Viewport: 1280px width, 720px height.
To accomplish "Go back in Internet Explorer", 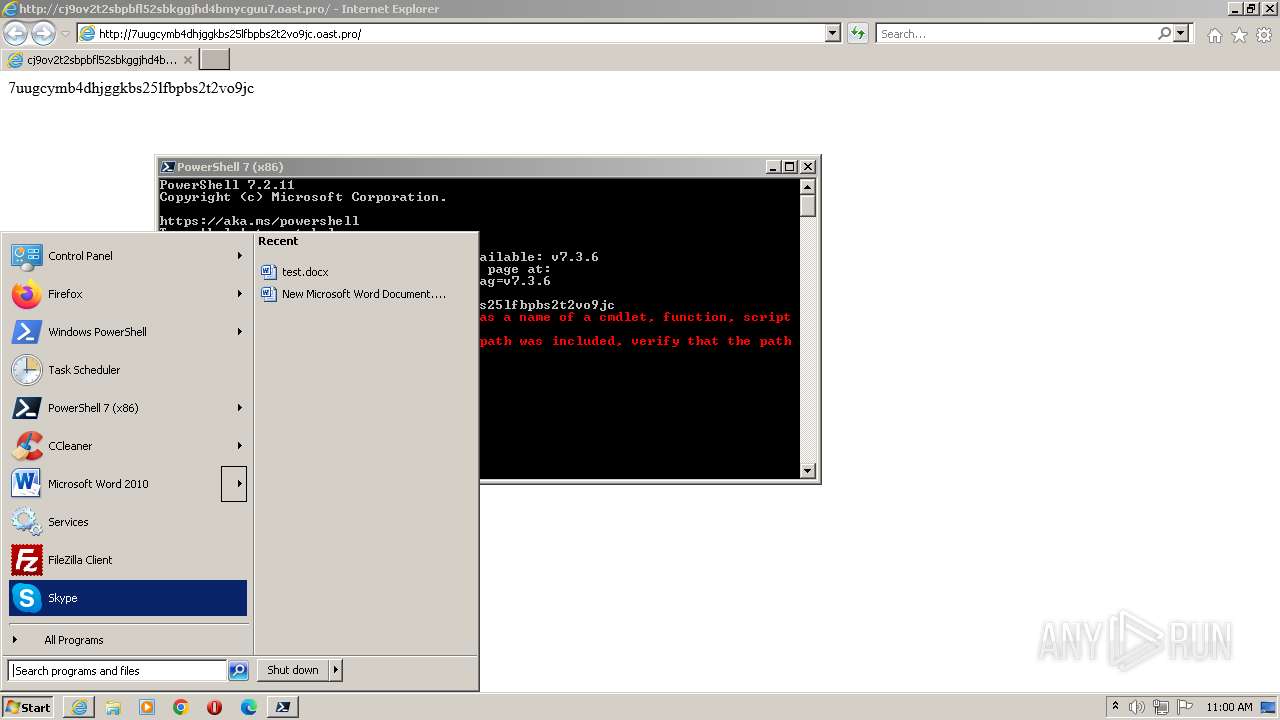I will click(15, 33).
